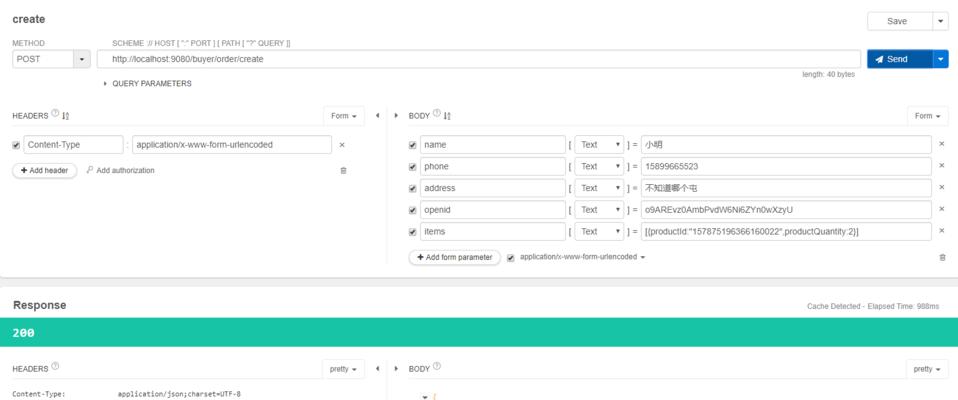Toggle the items parameter checkbox
958x400 pixels.
tap(412, 232)
